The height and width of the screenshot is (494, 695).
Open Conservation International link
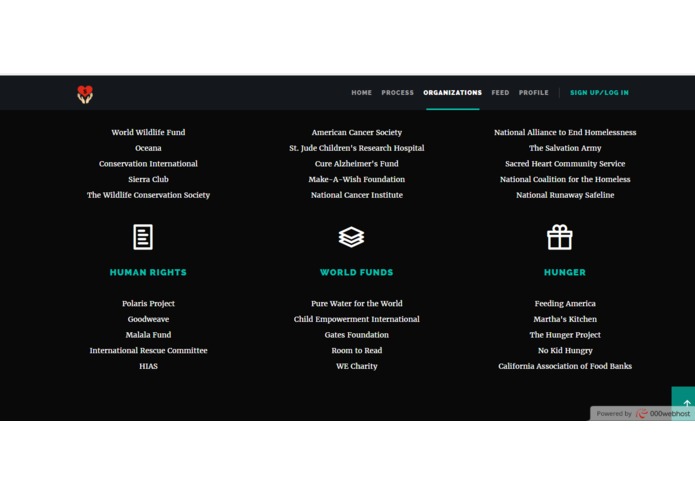(x=148, y=163)
